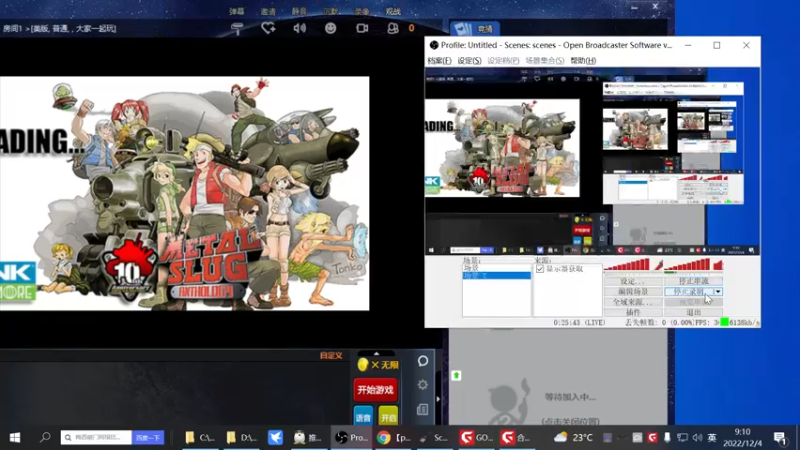Open the red GO... taskbar app
This screenshot has height=450, width=800.
click(x=477, y=437)
